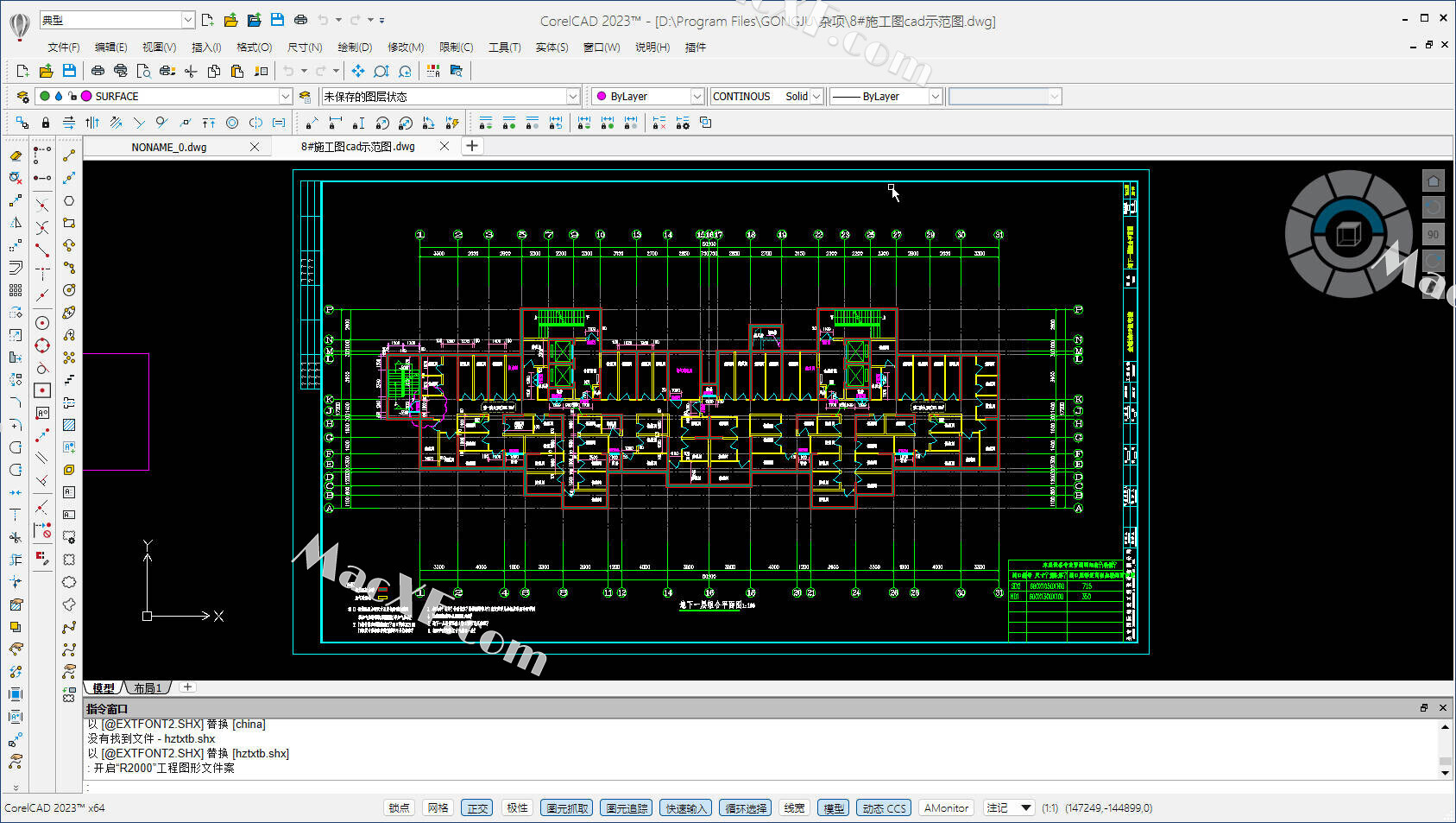The image size is (1456, 823).
Task: Click the Pan tool icon
Action: pos(357,71)
